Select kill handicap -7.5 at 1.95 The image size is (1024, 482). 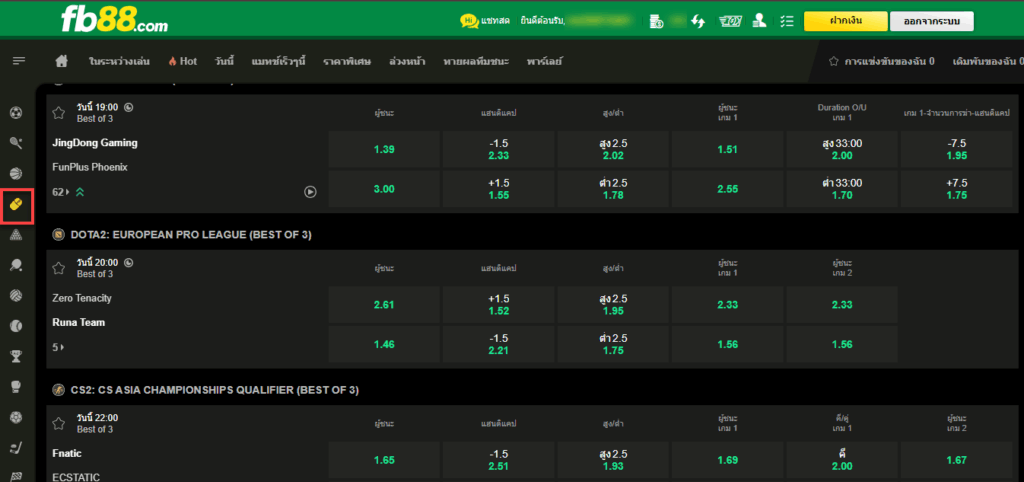pos(957,150)
